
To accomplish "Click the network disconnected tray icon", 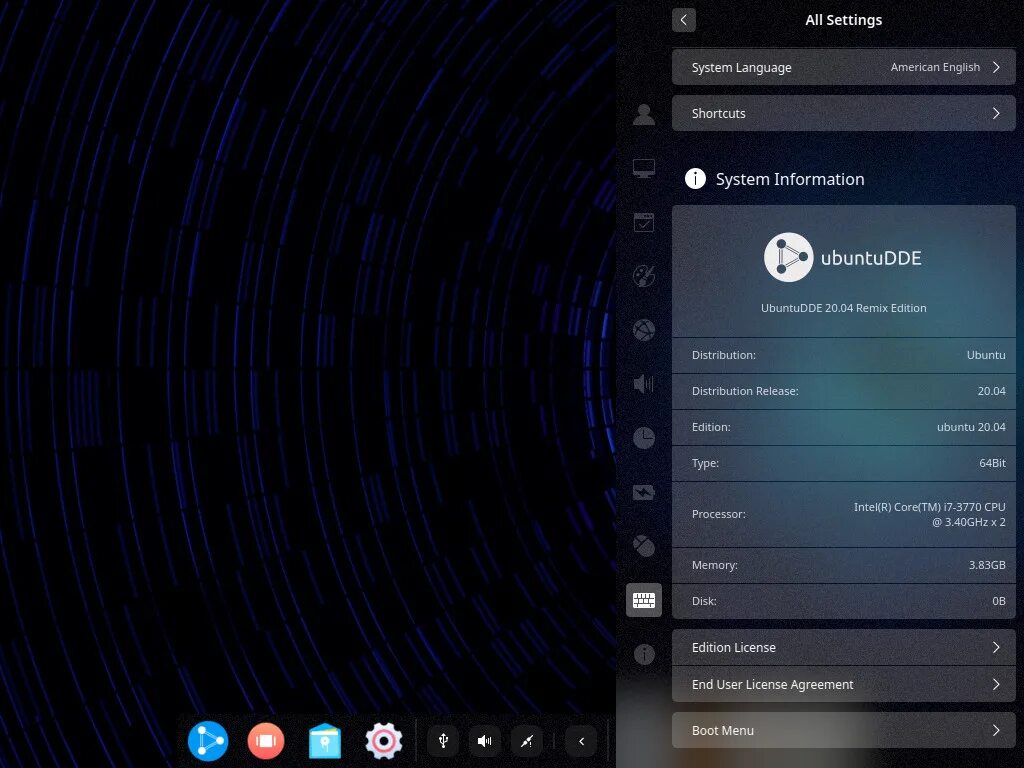I will pyautogui.click(x=526, y=741).
